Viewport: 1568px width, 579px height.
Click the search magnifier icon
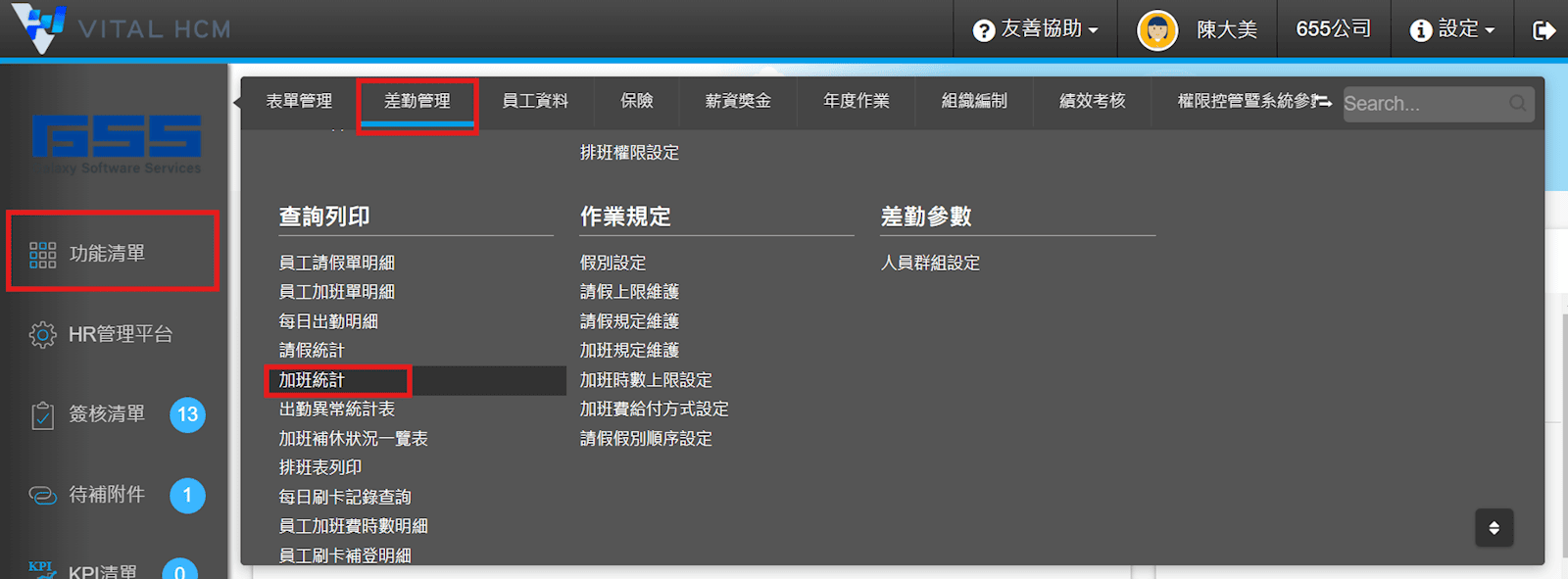point(1517,104)
